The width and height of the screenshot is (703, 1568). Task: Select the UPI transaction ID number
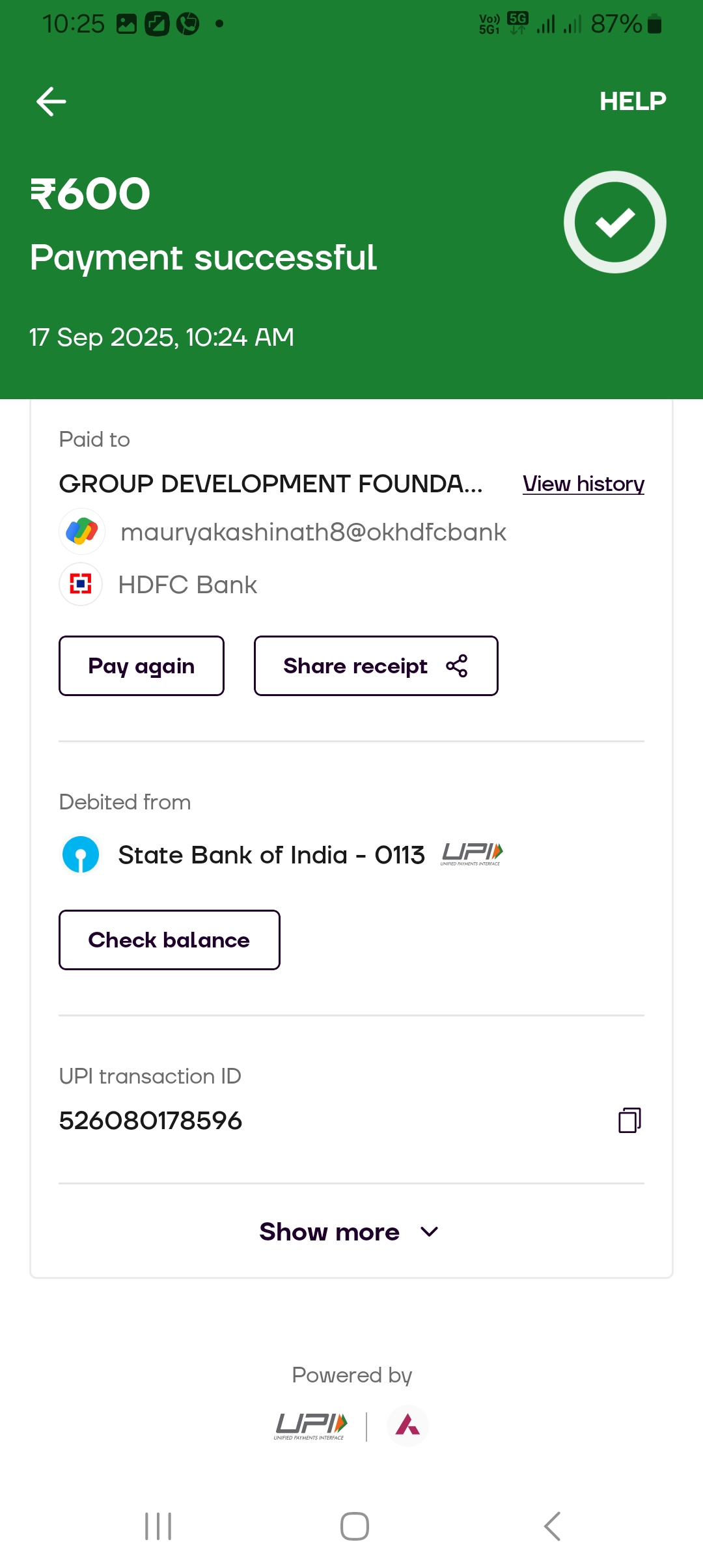click(150, 1121)
